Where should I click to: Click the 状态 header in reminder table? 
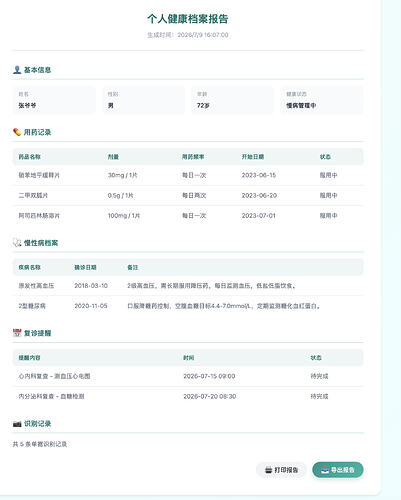tap(316, 358)
